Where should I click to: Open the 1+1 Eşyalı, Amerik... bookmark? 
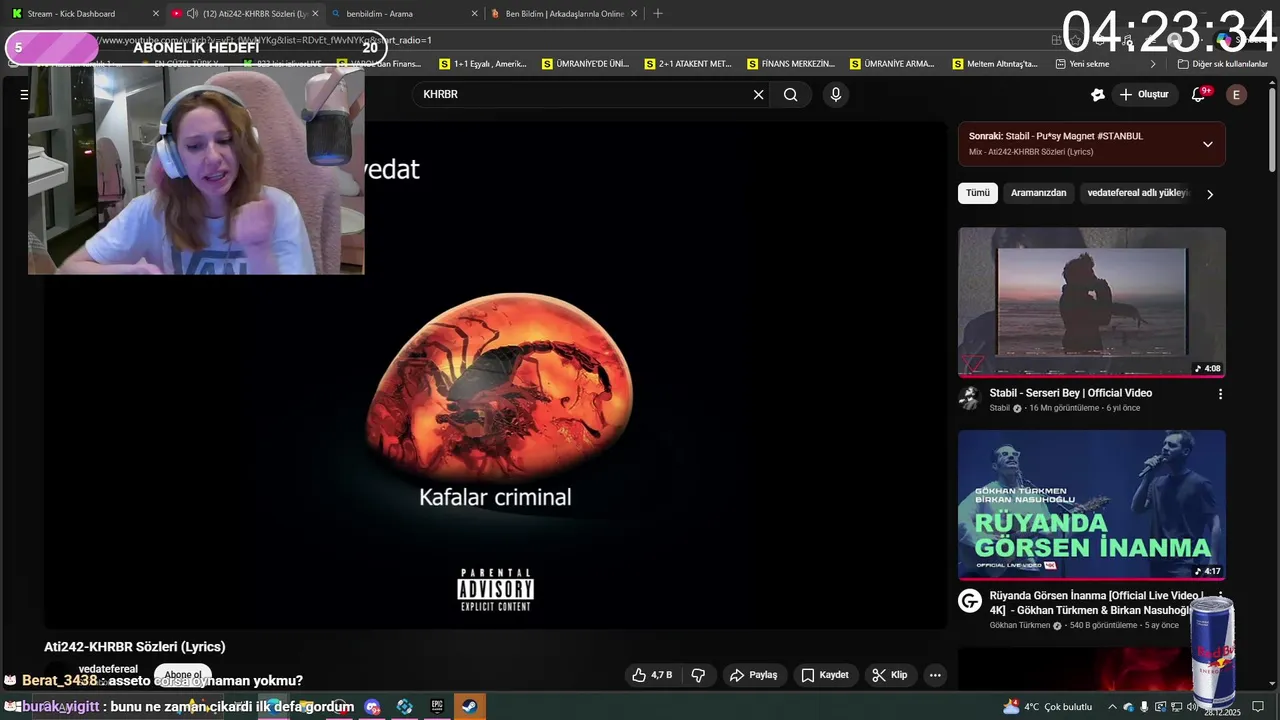(482, 64)
